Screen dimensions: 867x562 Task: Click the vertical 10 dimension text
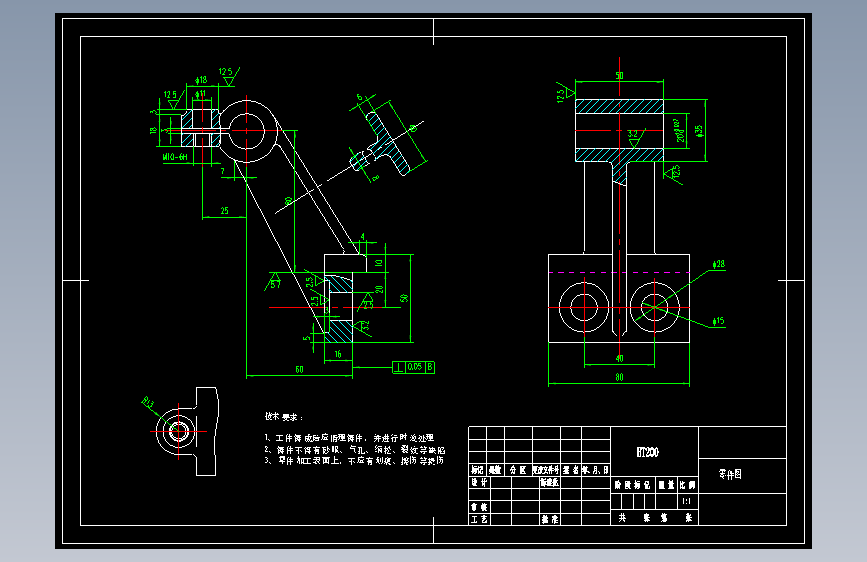379,263
